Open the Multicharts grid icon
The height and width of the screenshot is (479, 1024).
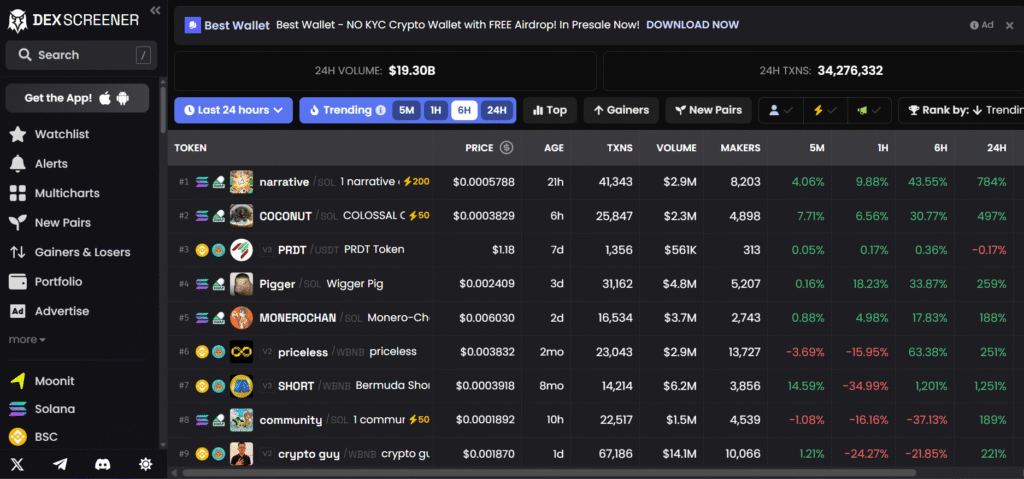(x=17, y=193)
